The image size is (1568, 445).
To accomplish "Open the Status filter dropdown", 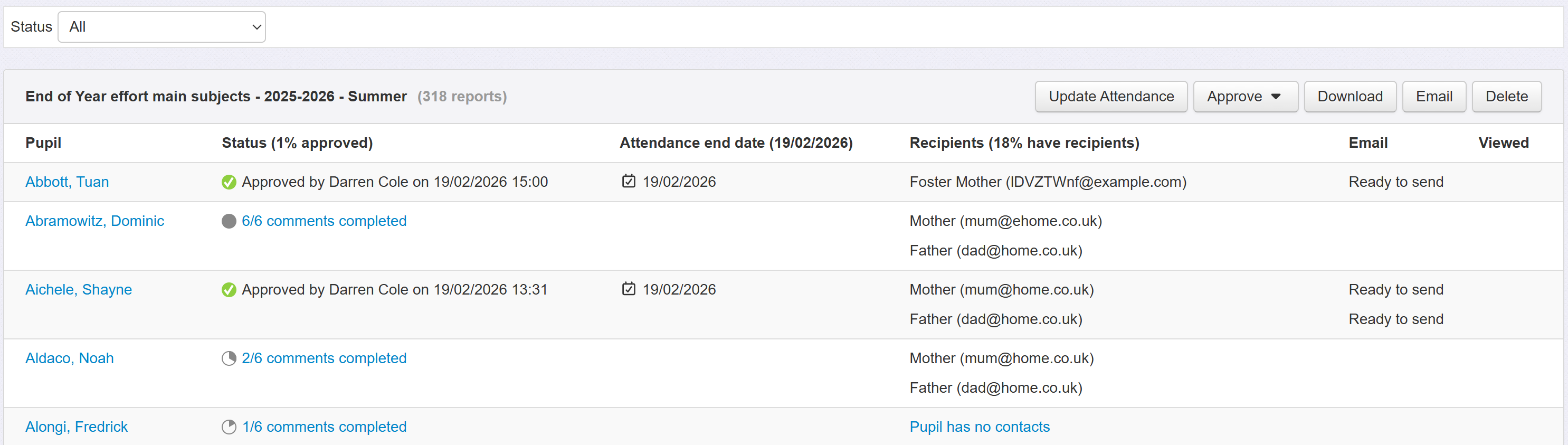I will (x=162, y=27).
